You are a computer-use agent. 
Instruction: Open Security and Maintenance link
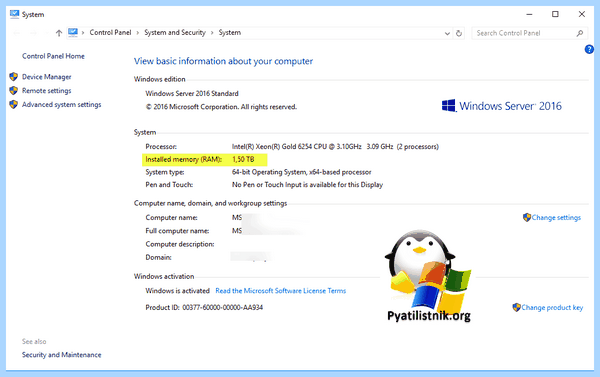(61, 355)
